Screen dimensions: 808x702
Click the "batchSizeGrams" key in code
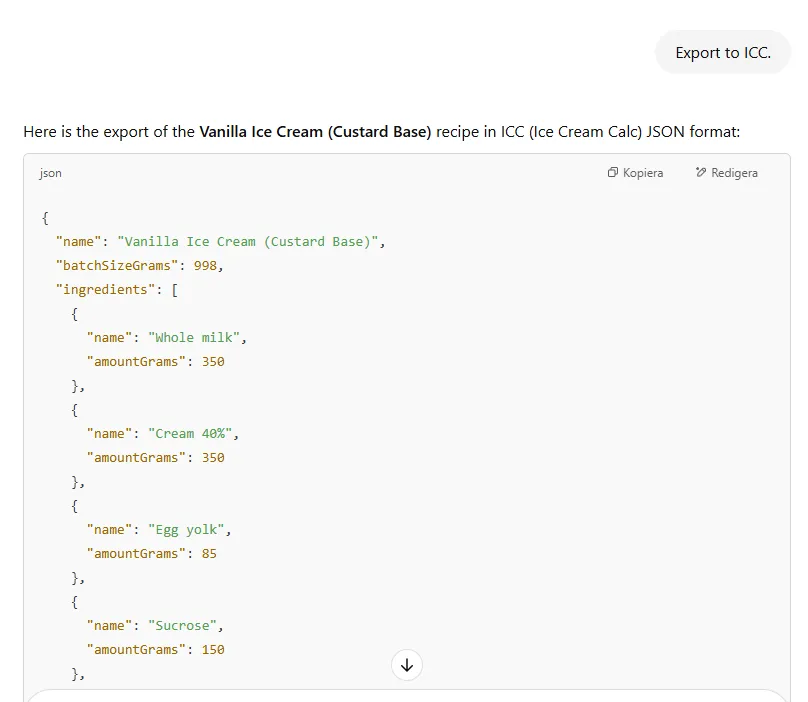click(x=116, y=265)
